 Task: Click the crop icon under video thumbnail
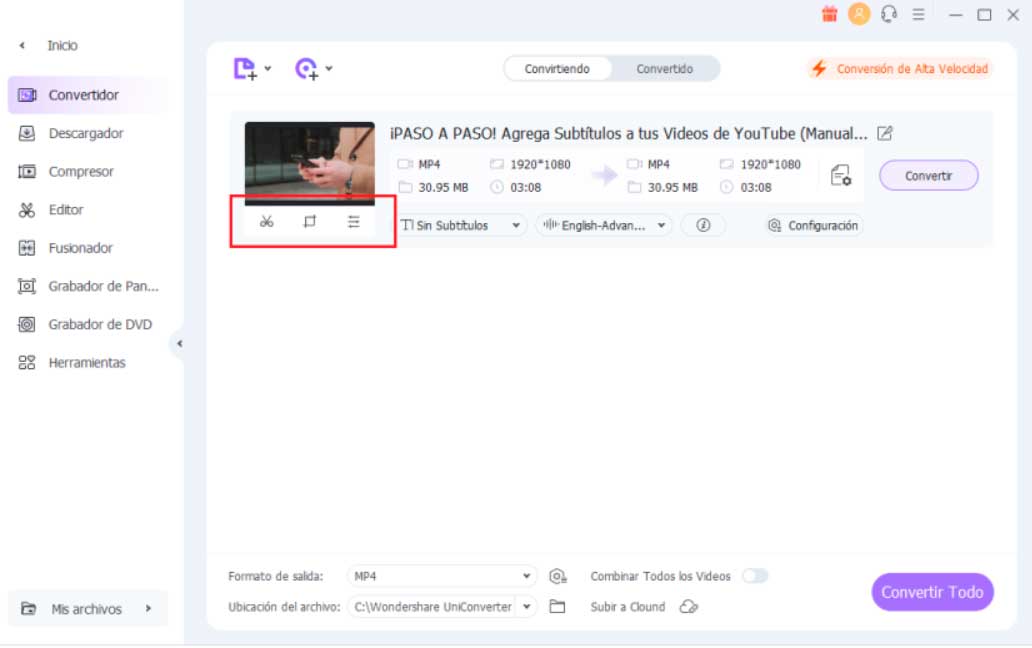click(310, 222)
